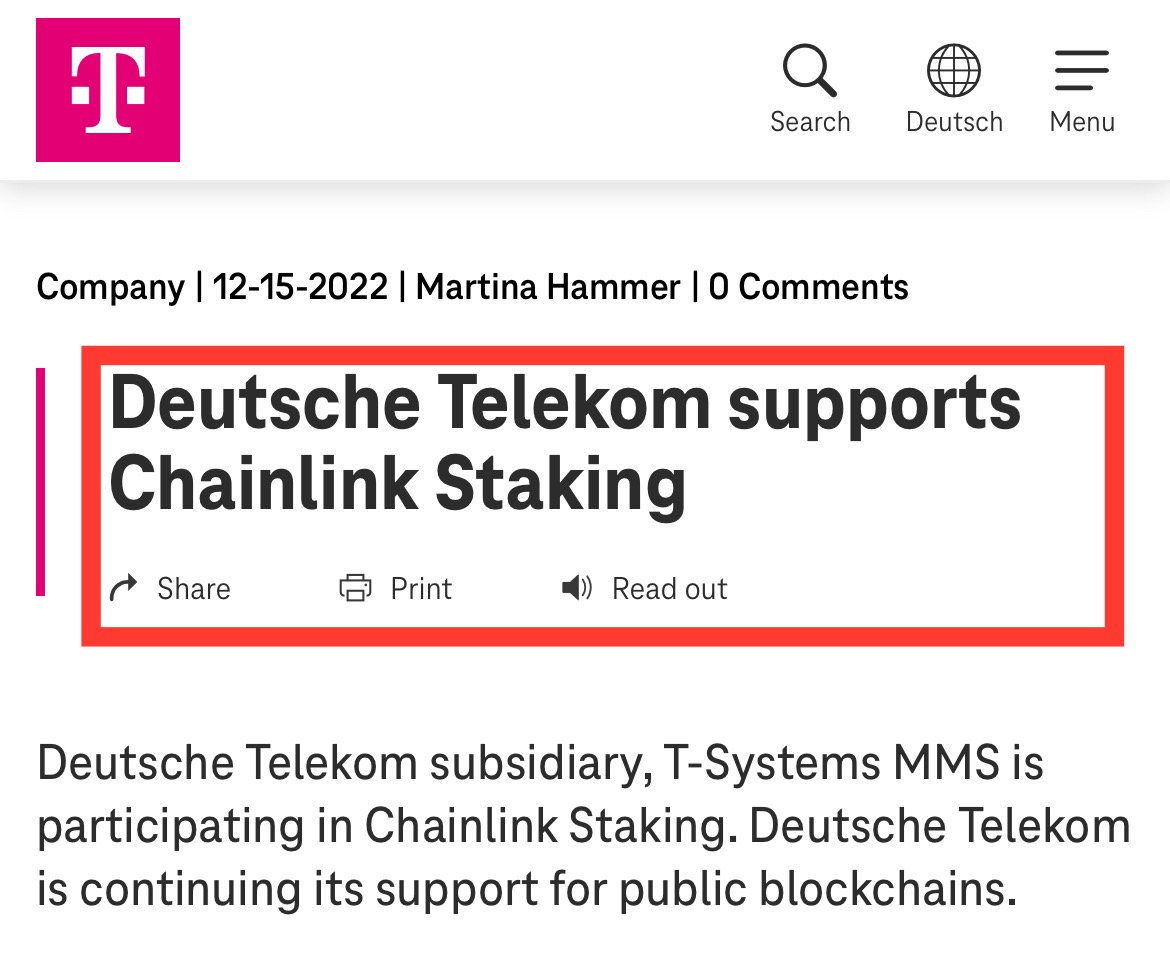Click the share arrow icon
1170x969 pixels.
click(124, 589)
